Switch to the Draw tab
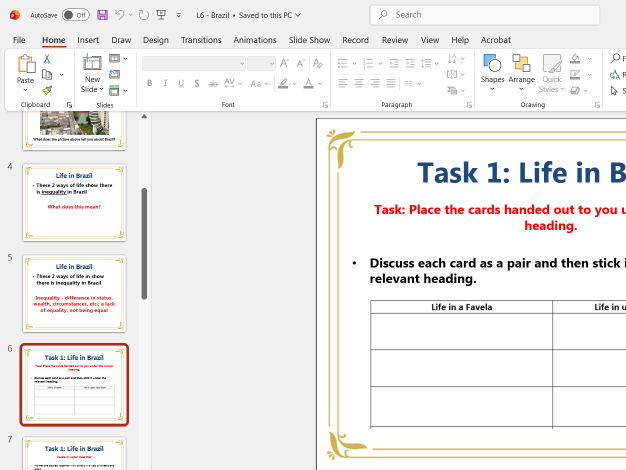The height and width of the screenshot is (470, 626). coord(121,40)
